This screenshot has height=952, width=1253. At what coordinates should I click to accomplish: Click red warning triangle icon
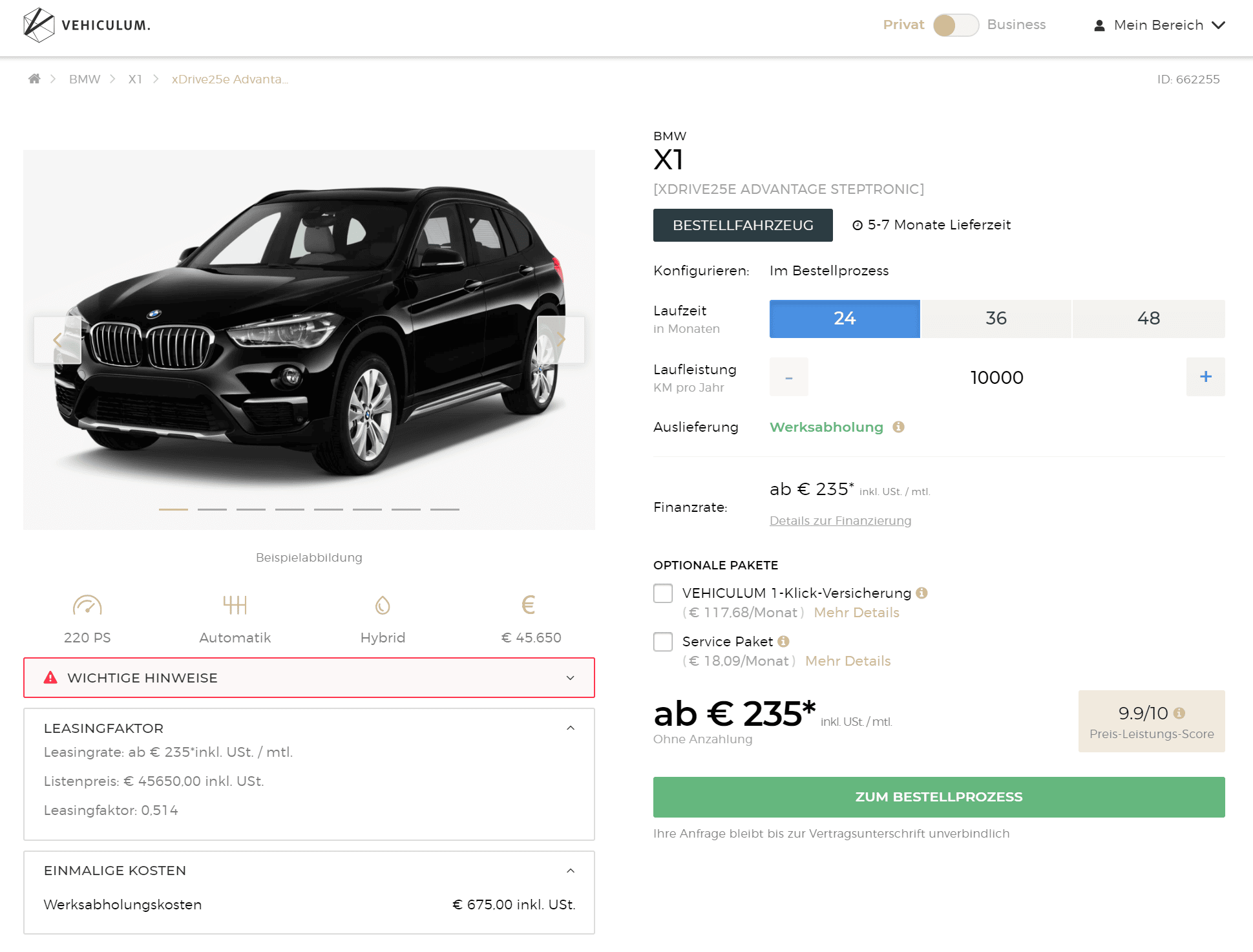pos(50,677)
